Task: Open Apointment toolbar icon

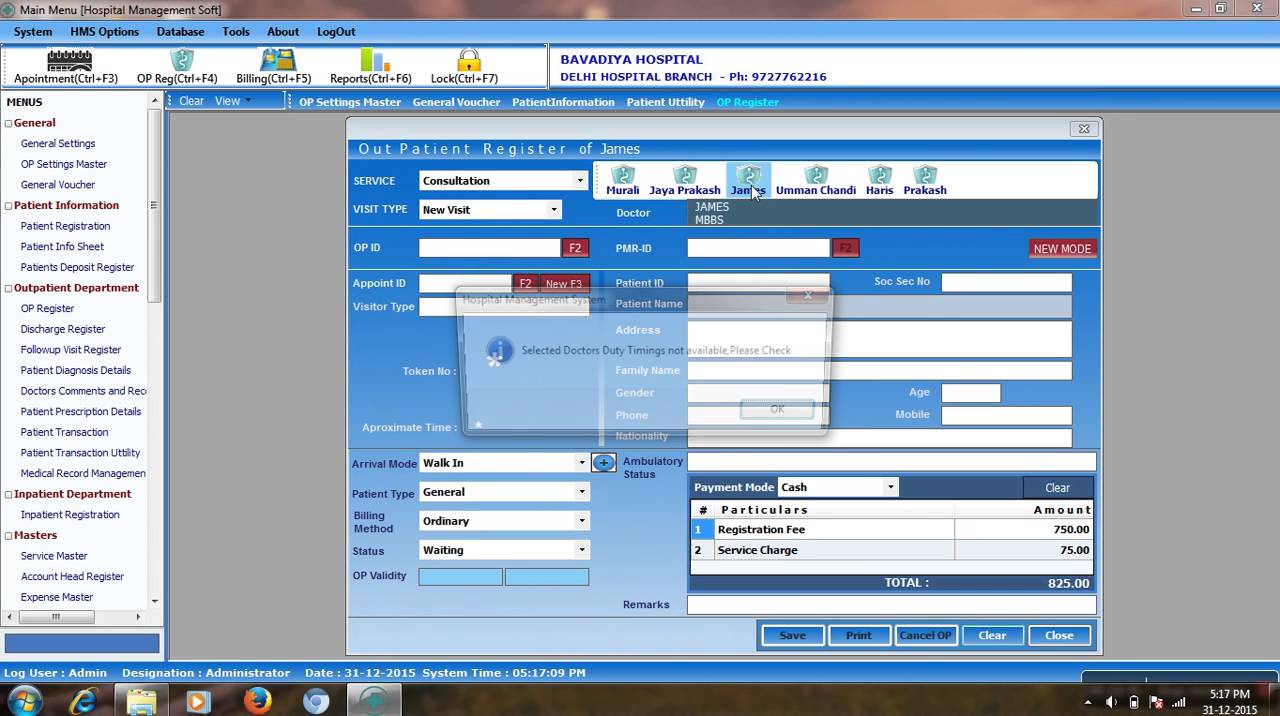Action: 66,67
